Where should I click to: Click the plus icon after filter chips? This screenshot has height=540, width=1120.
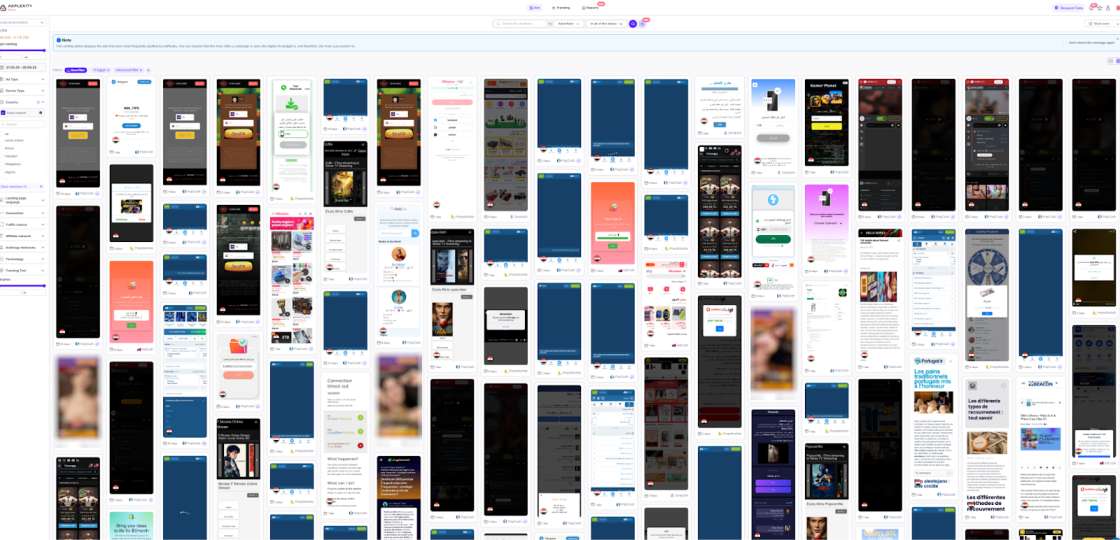pos(149,70)
